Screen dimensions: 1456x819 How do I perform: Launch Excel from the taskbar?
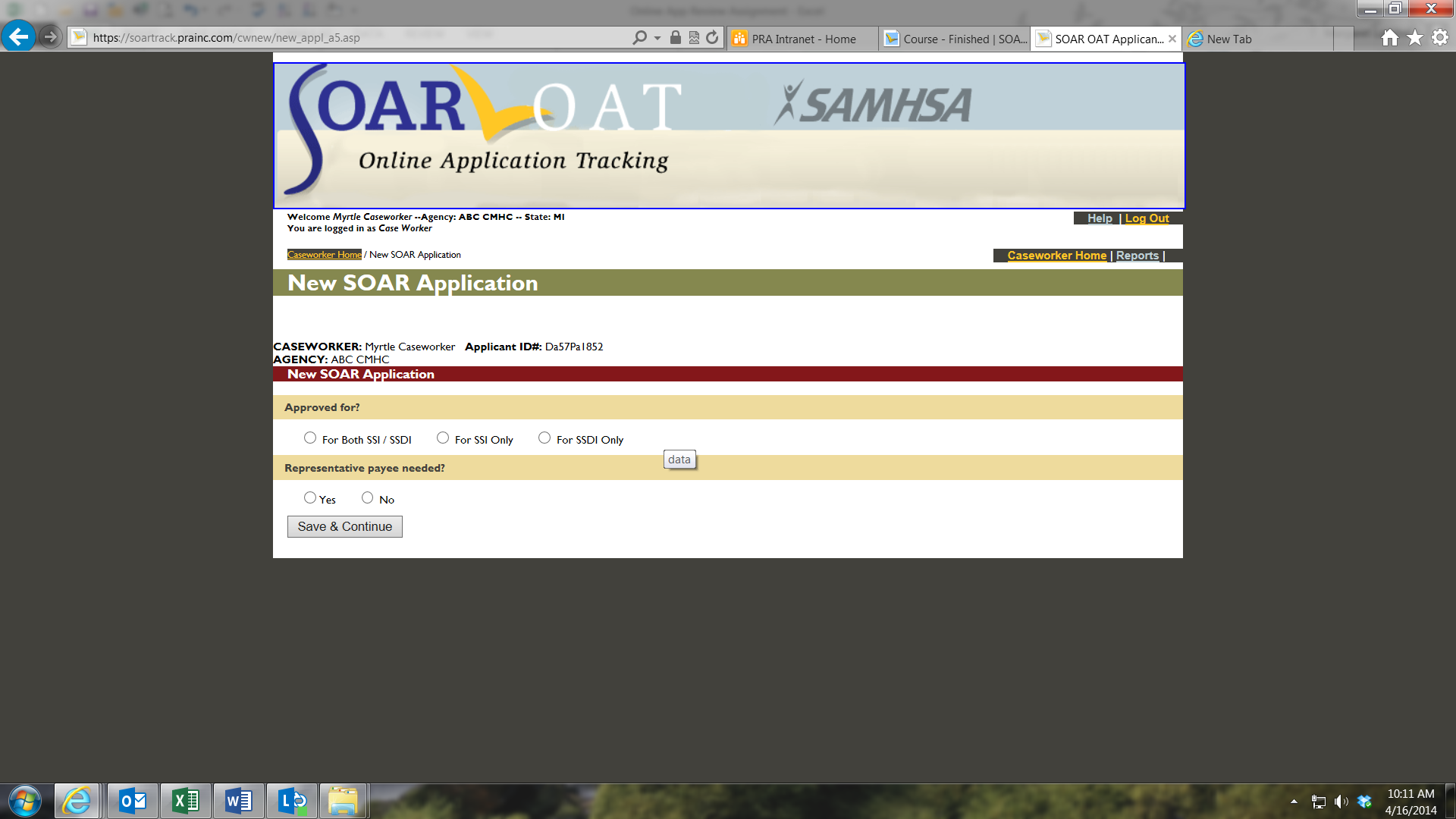tap(186, 801)
